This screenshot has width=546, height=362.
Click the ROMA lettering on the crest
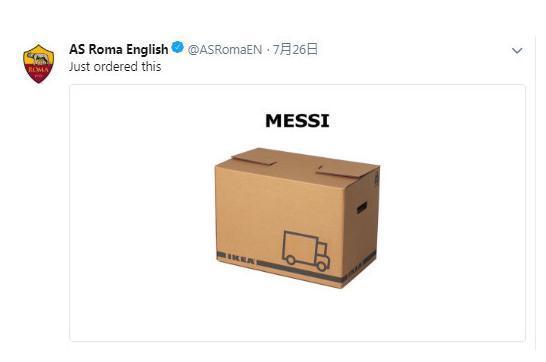point(38,69)
